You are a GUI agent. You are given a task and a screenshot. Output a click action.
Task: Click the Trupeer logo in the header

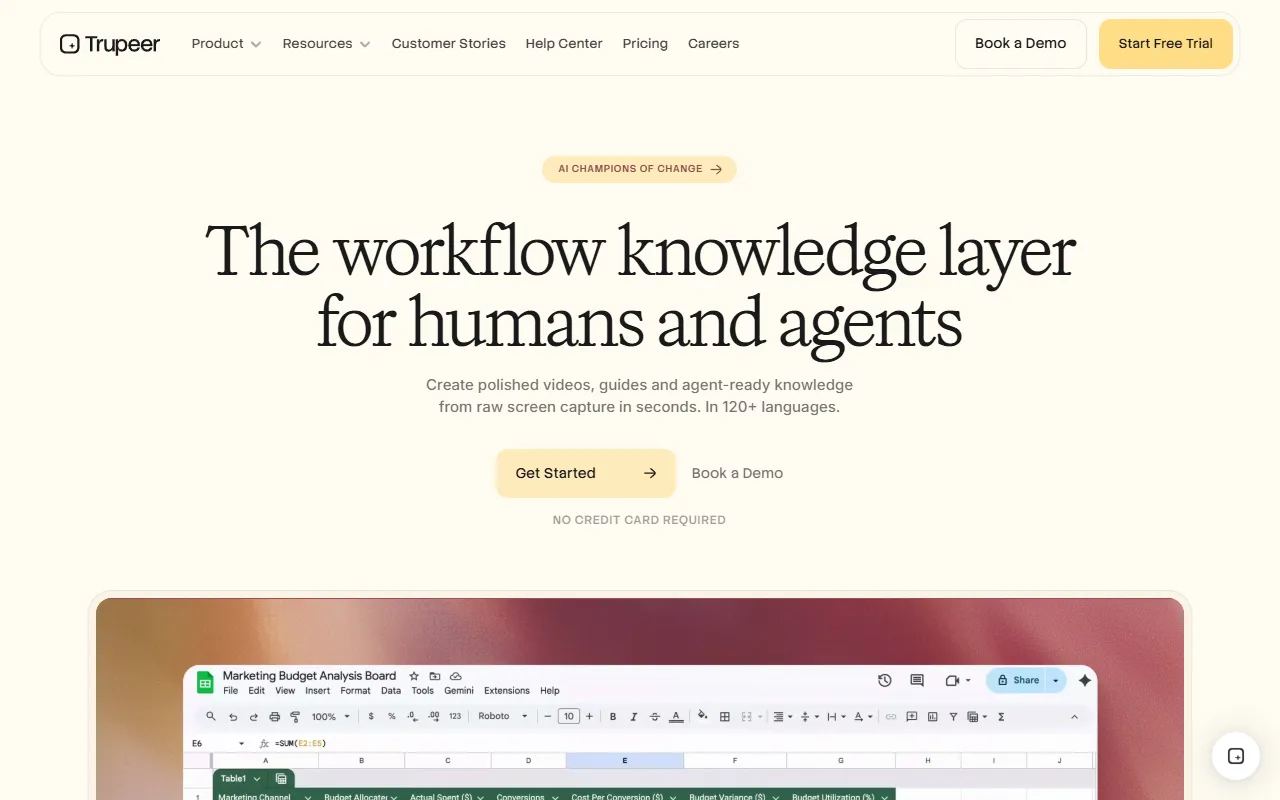[110, 44]
